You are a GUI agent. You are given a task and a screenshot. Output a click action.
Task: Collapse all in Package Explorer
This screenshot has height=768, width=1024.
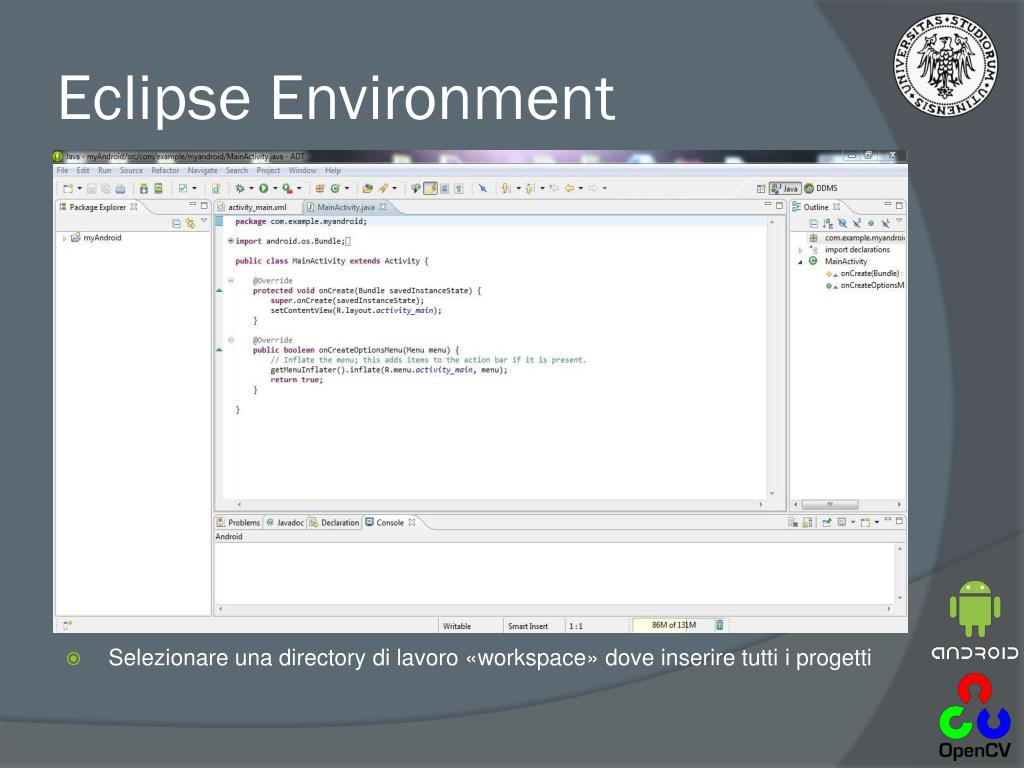point(176,223)
